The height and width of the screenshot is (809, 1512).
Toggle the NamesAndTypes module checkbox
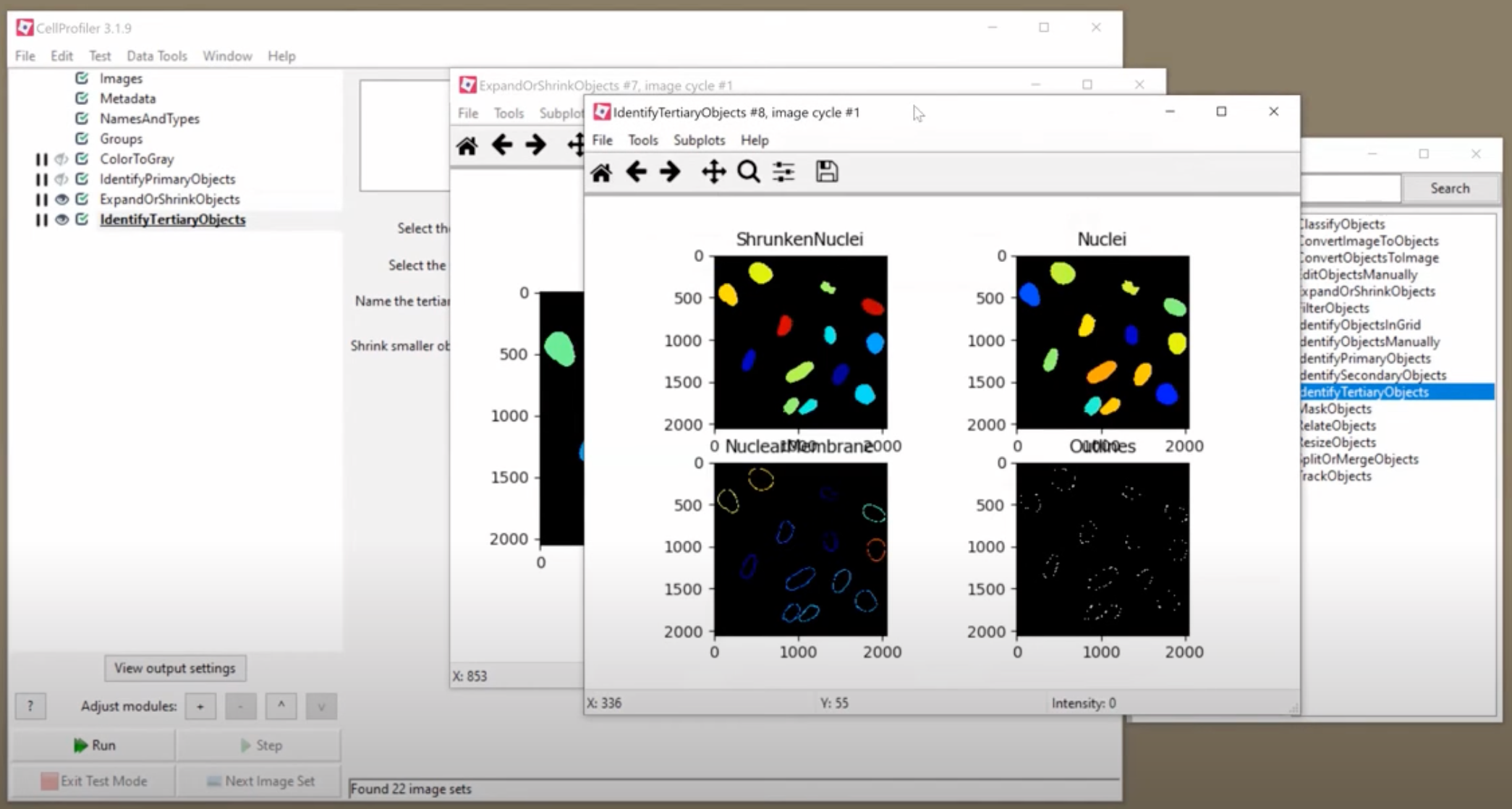(x=82, y=119)
